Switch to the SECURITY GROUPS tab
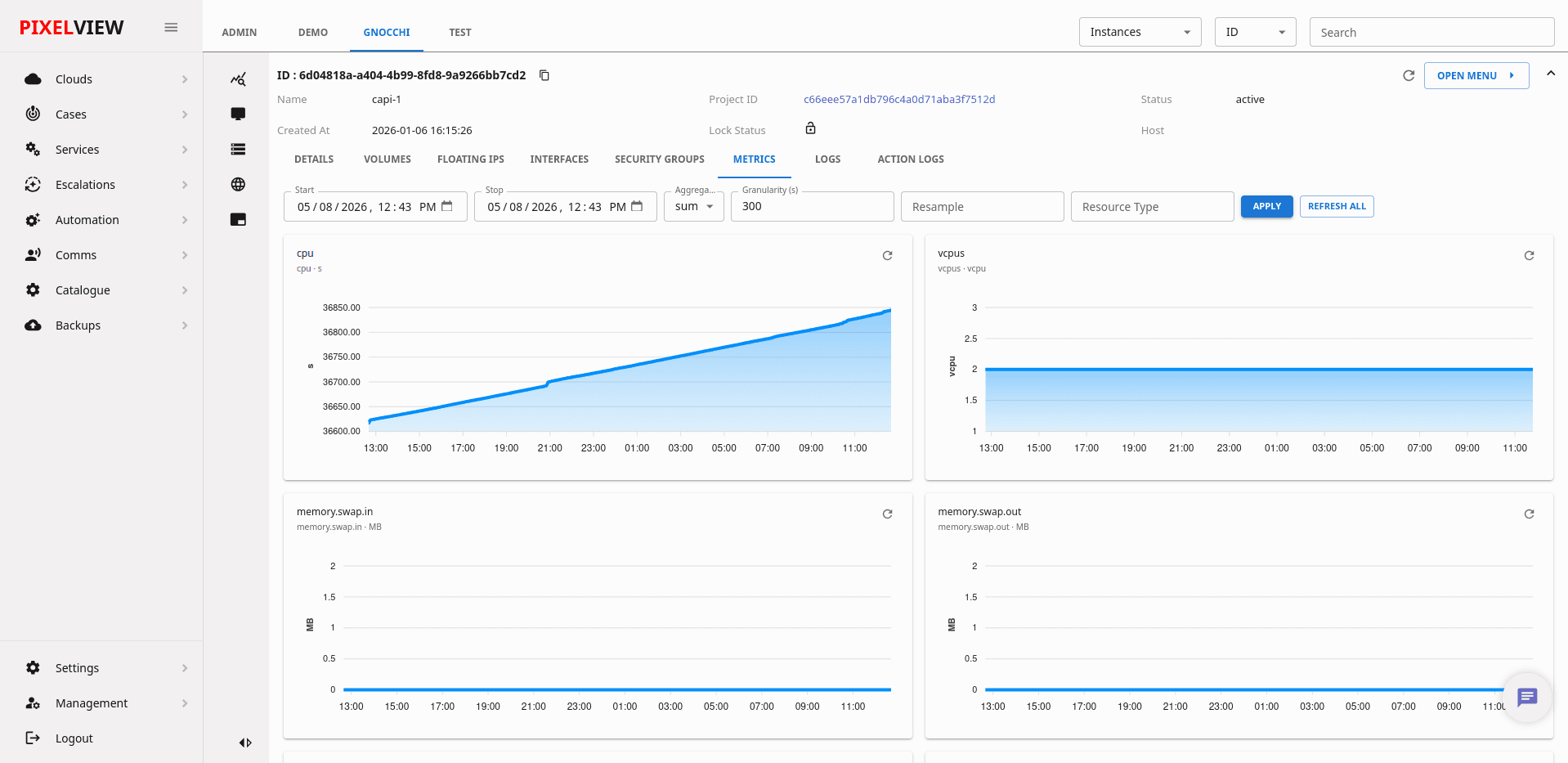Image resolution: width=1568 pixels, height=763 pixels. coord(659,159)
